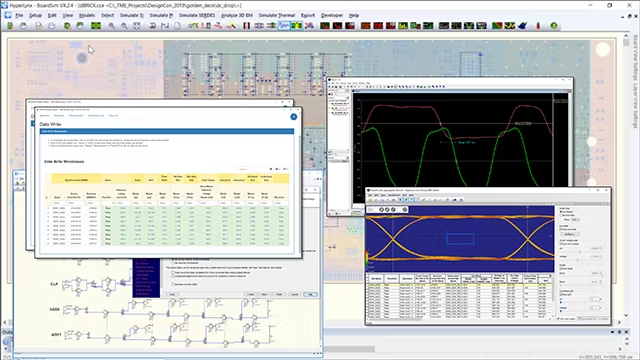Click the zoom in magnifier toolbar icon

pyautogui.click(x=111, y=26)
